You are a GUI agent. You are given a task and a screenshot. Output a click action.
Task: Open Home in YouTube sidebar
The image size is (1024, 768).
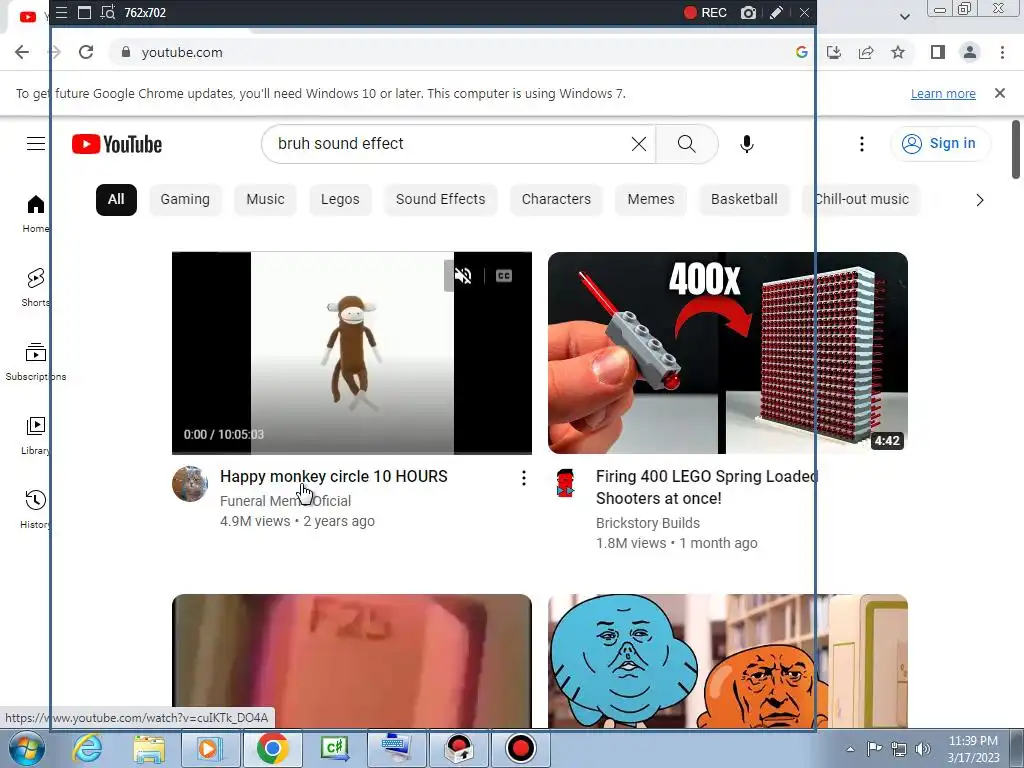pos(36,214)
